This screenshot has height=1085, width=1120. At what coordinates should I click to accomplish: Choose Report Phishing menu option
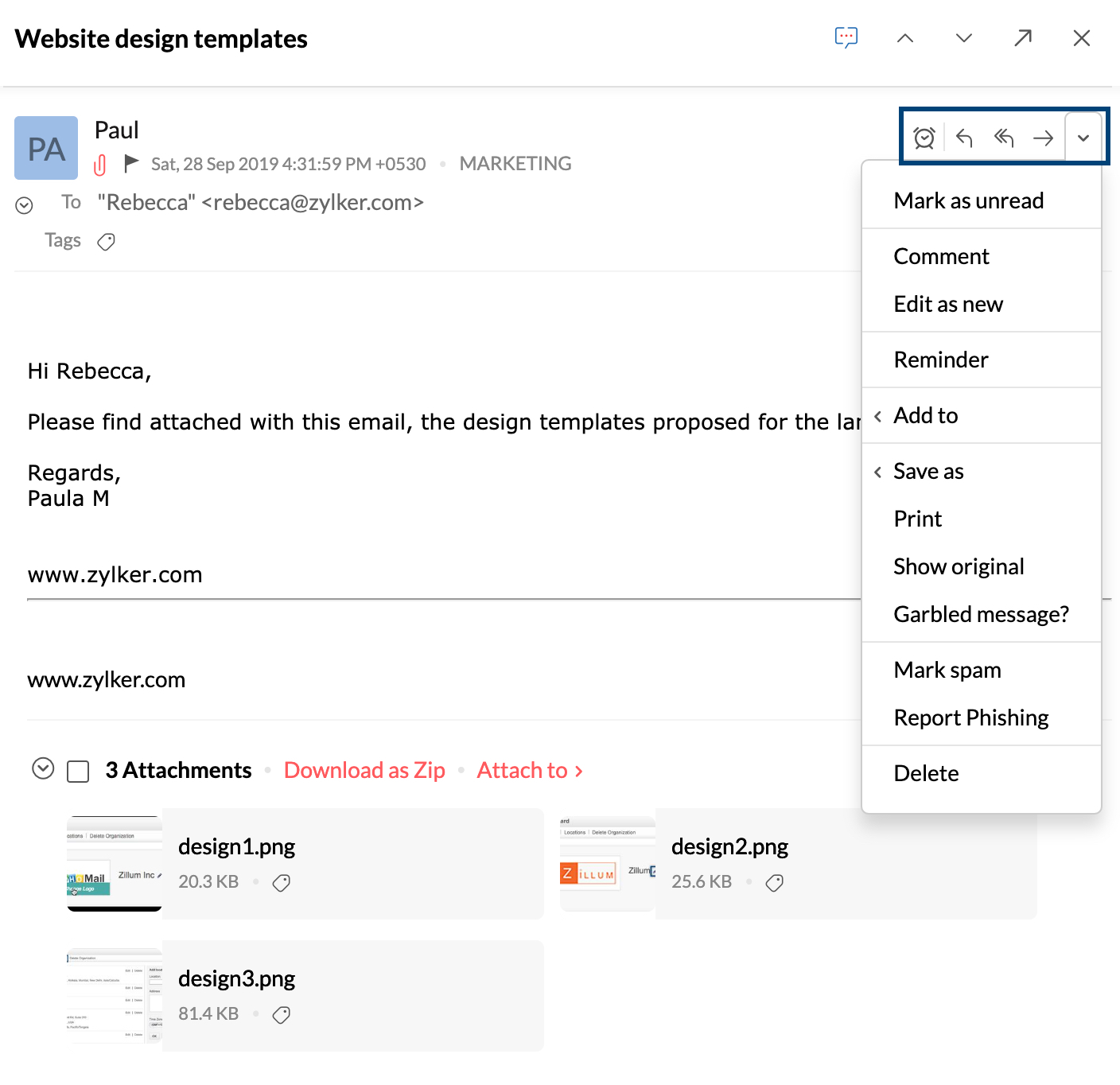tap(970, 717)
